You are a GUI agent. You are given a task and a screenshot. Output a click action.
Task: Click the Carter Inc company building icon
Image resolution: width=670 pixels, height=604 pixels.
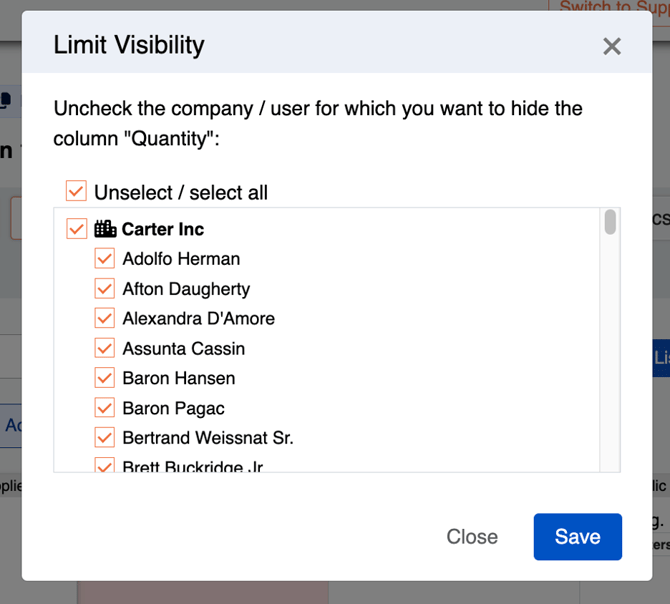(105, 229)
